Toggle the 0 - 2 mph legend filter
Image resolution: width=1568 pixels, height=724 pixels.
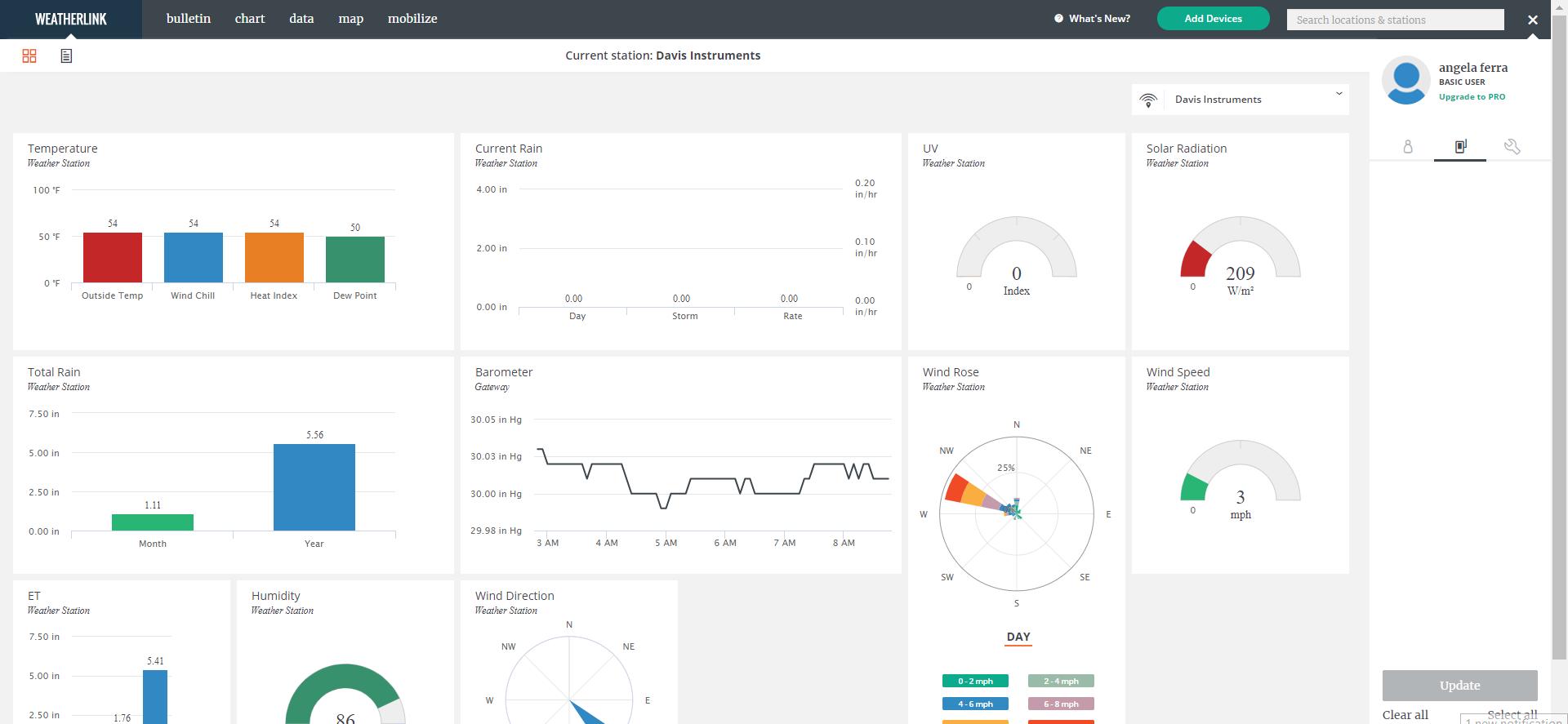[x=975, y=681]
